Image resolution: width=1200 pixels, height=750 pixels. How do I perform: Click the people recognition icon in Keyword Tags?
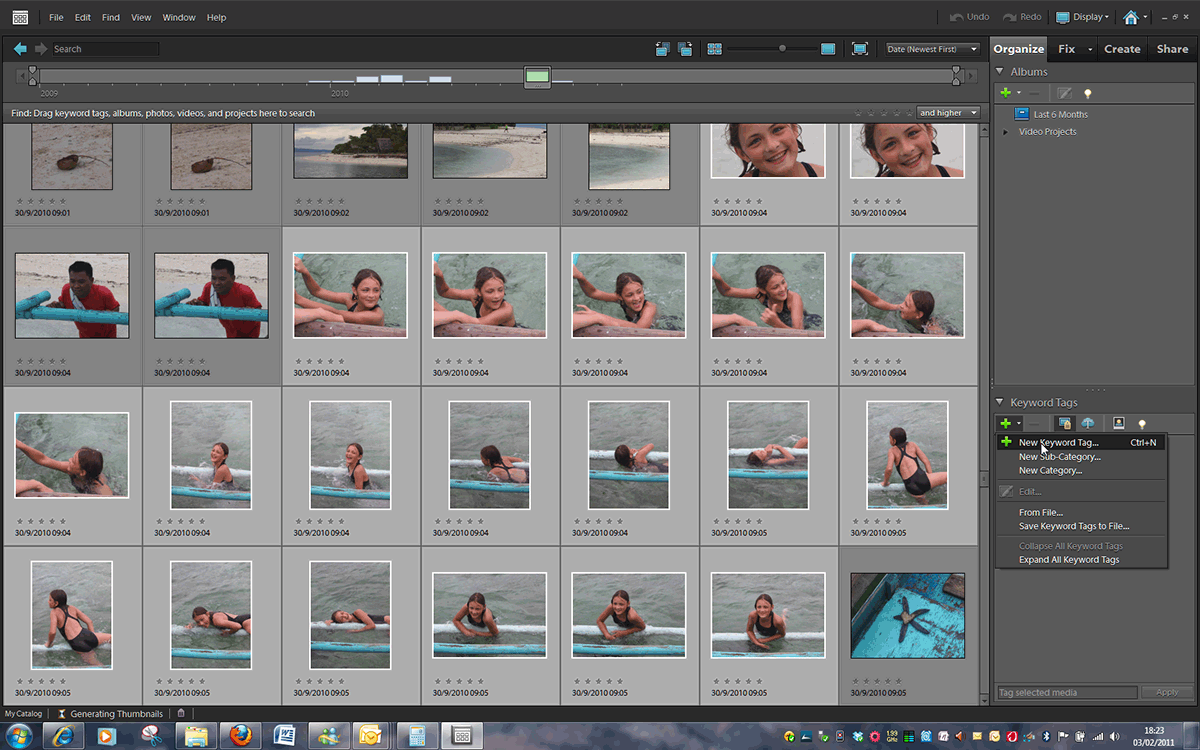pos(1119,424)
